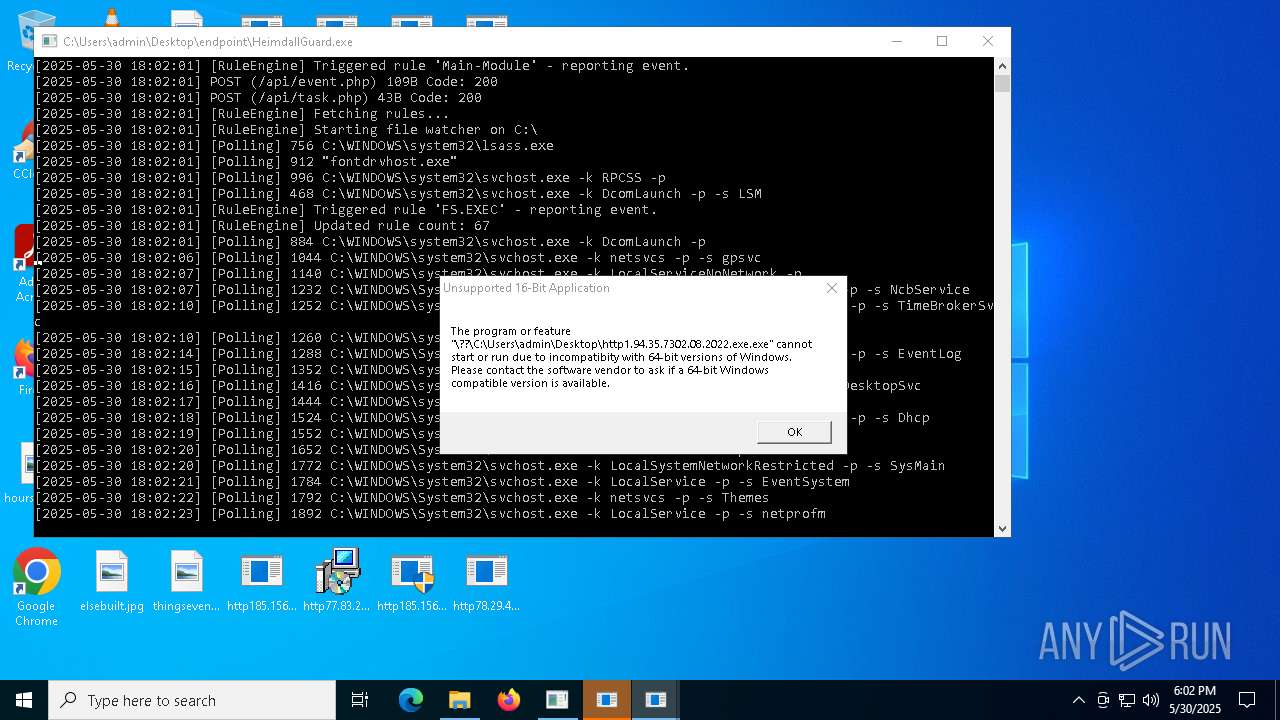The height and width of the screenshot is (720, 1280).
Task: Click the console title C:\Users\admin\Desktop\endpoint\HeimdallGuard.exe
Action: pos(208,42)
